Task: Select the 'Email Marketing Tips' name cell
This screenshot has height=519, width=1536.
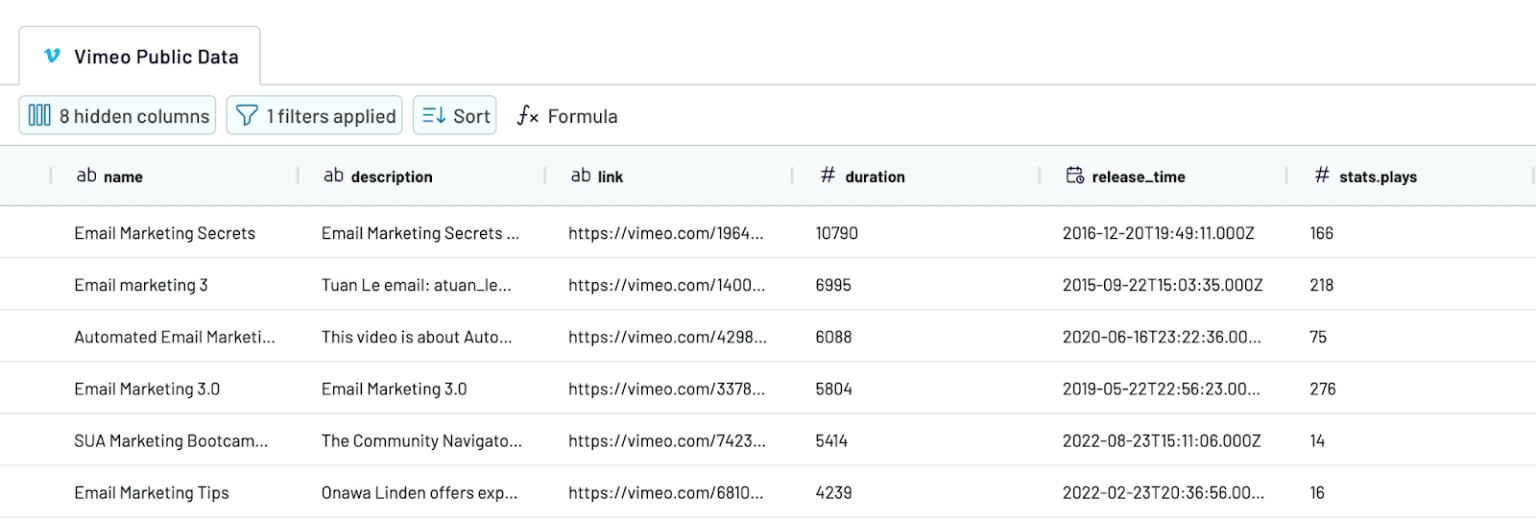Action: click(151, 493)
